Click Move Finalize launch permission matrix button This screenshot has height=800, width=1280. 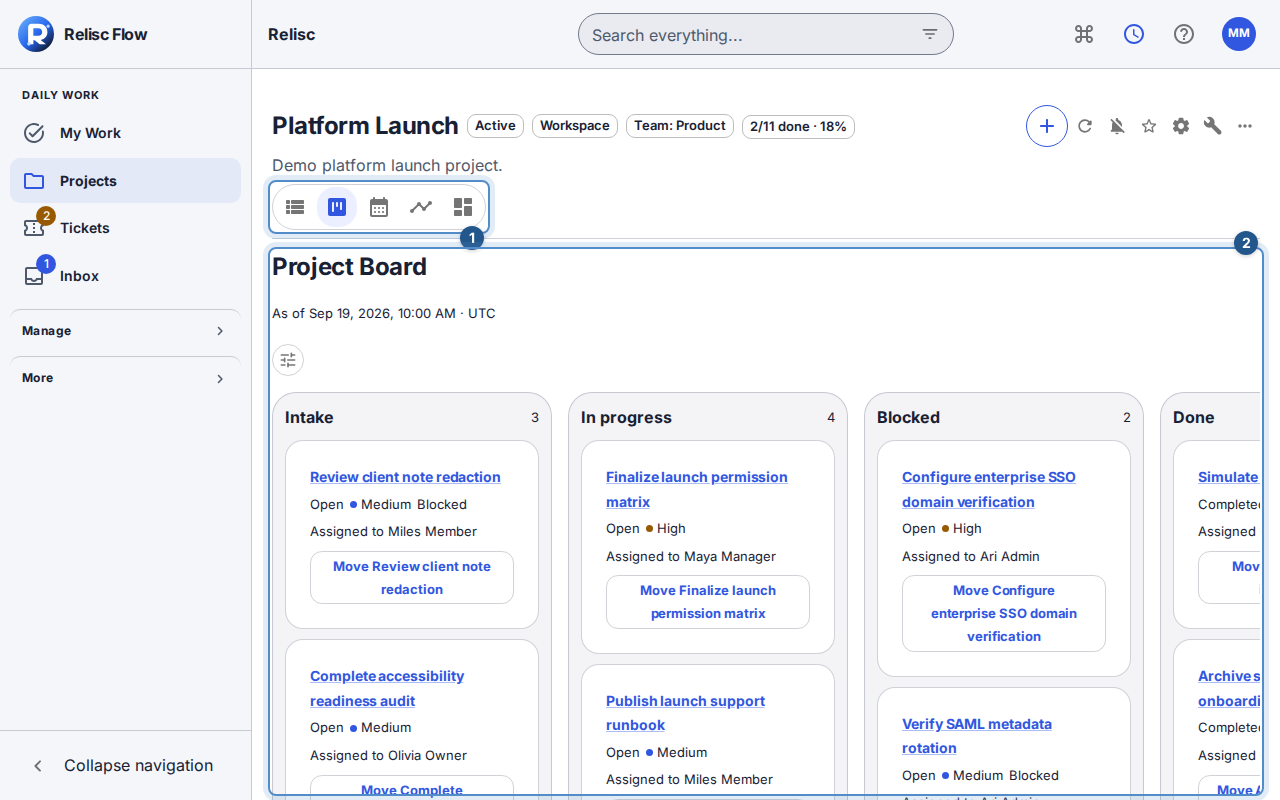708,602
